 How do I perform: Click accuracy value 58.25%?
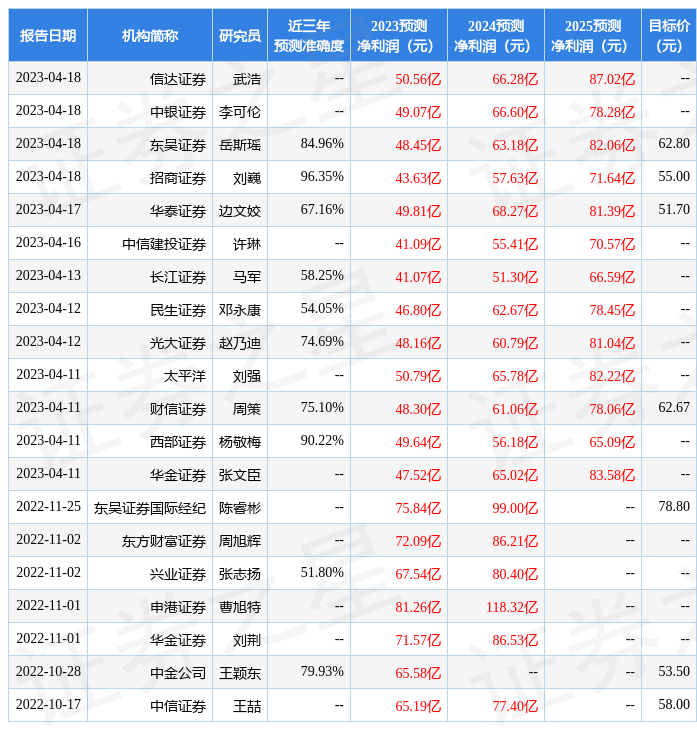point(322,276)
